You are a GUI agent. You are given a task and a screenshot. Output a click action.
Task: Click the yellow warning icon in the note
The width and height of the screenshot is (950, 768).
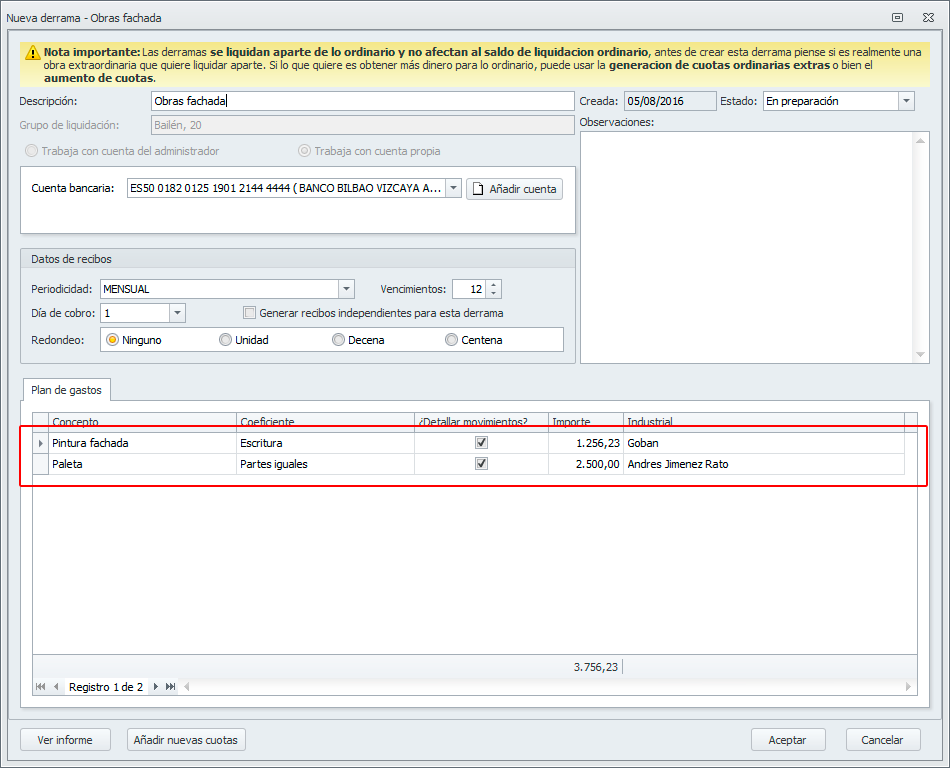coord(32,53)
